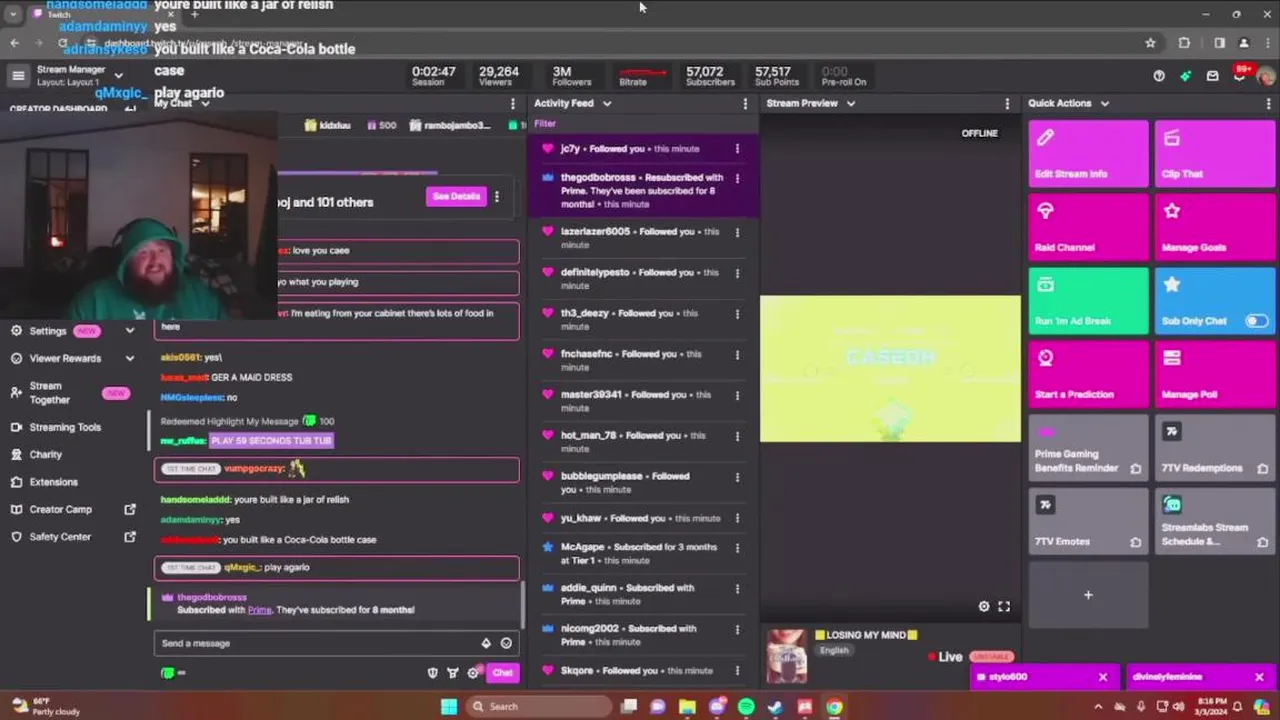Open the 7TV Emotes tile

1088,521
